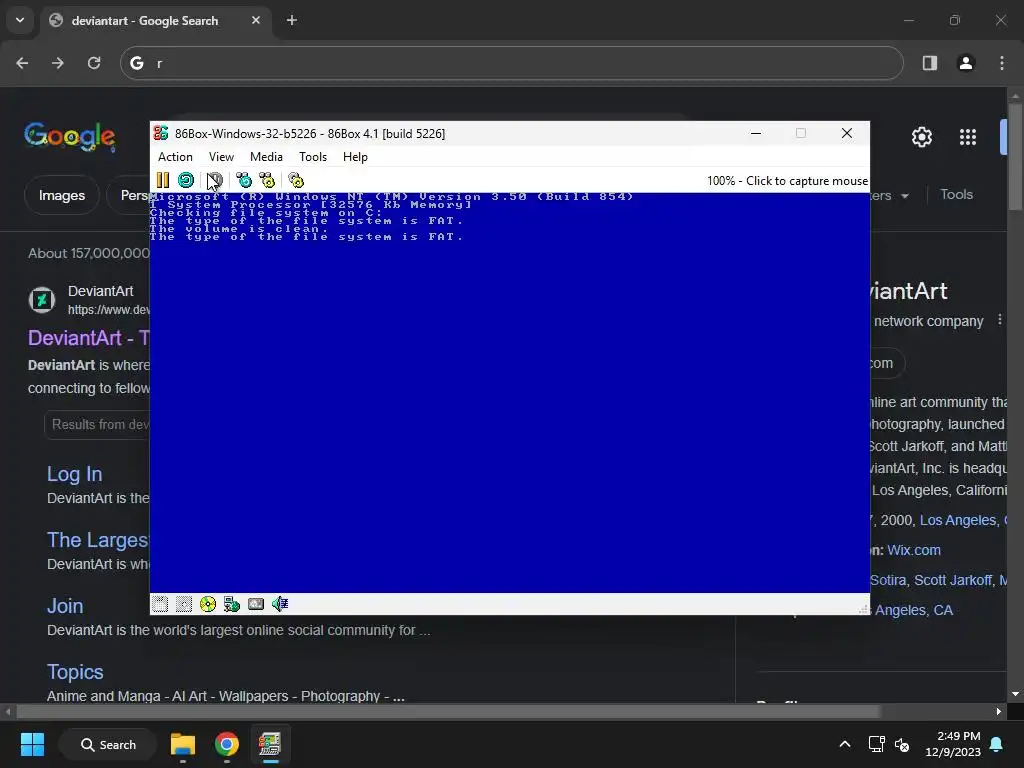The height and width of the screenshot is (768, 1024).
Task: Click the sound speaker status icon
Action: tap(280, 604)
